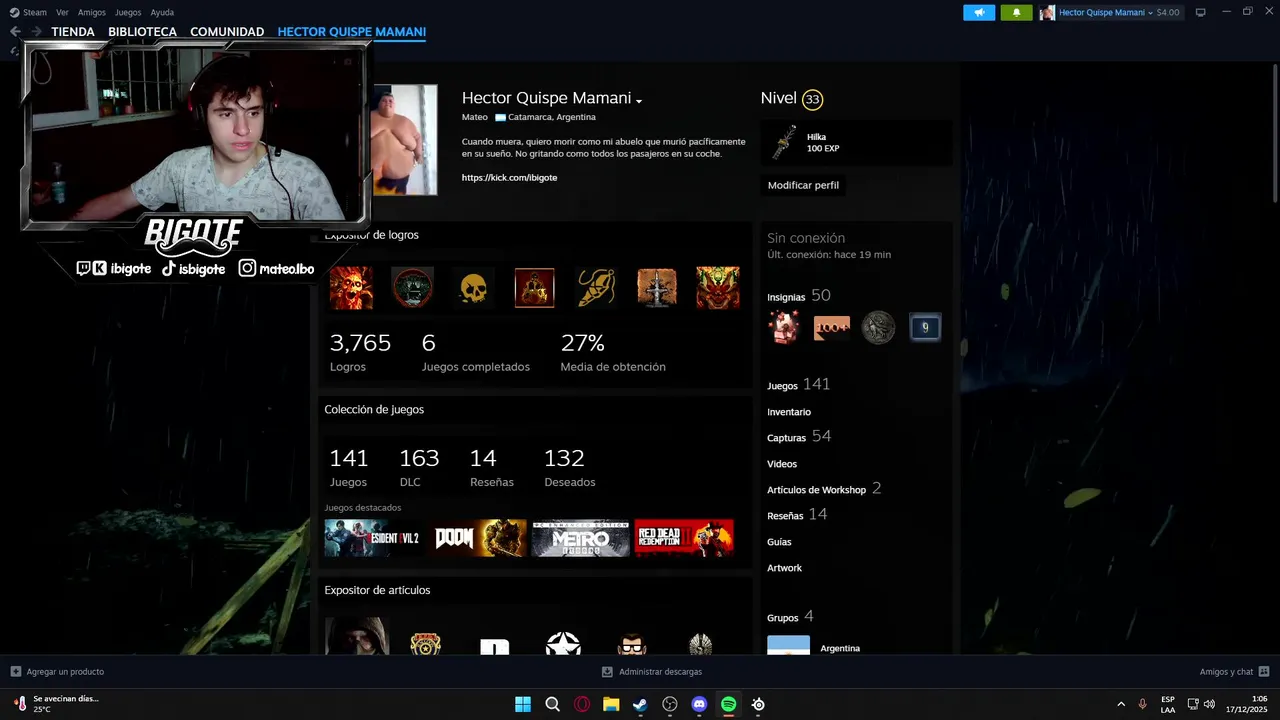Open OBS Studio from the taskbar
Viewport: 1280px width, 720px height.
(670, 704)
